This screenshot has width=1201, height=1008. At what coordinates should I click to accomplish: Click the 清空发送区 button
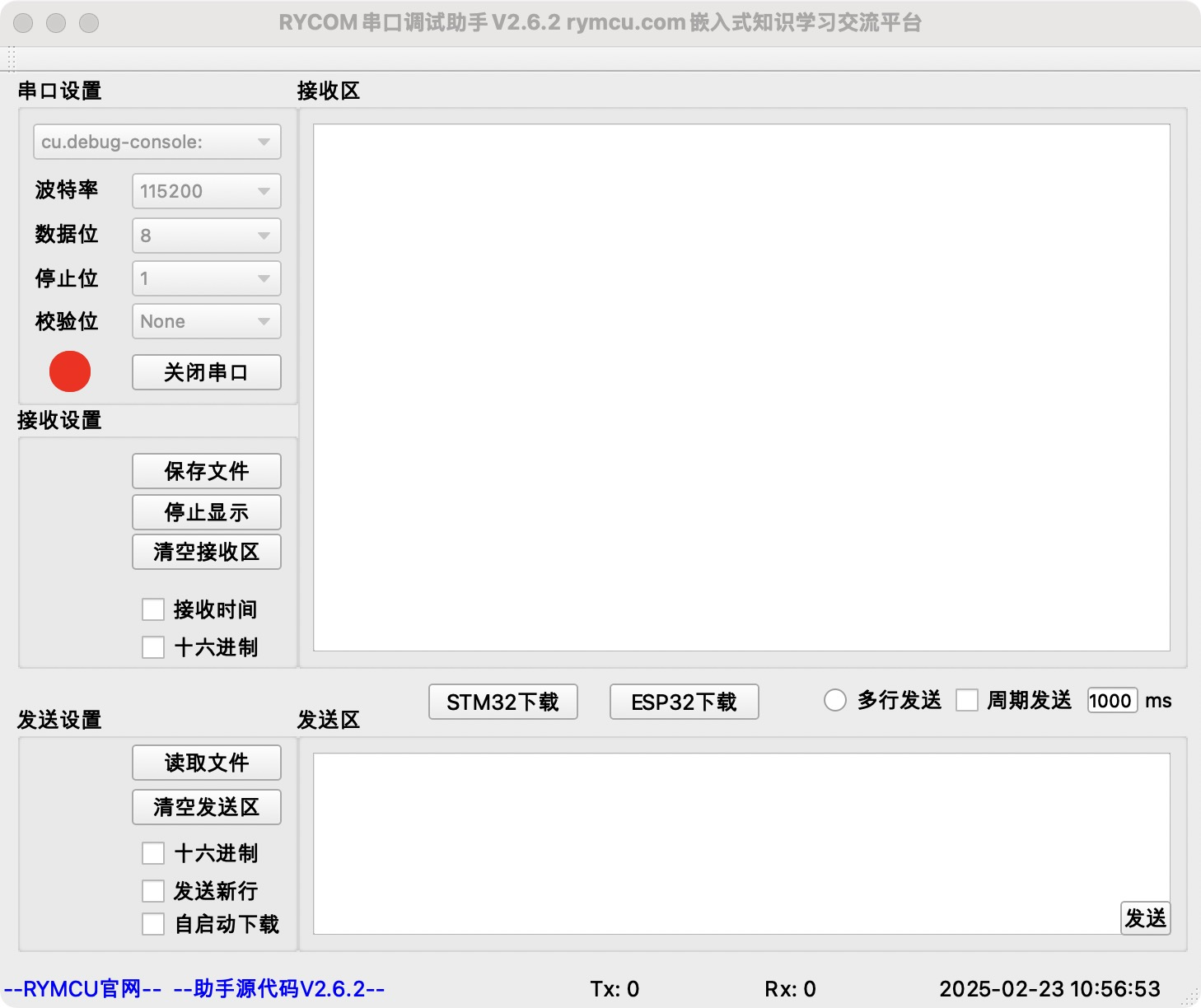pyautogui.click(x=206, y=807)
